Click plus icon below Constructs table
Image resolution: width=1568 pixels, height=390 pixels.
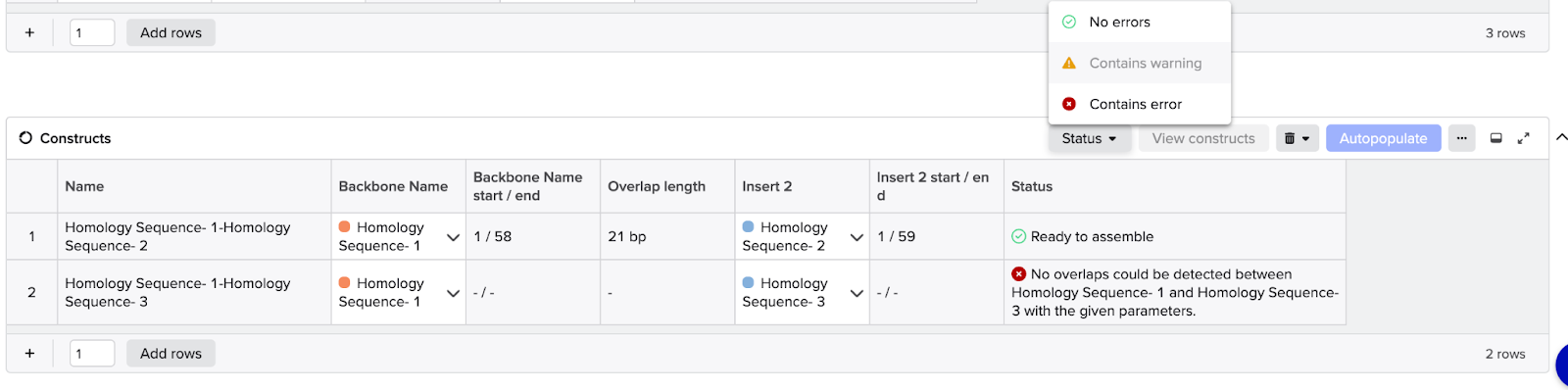click(29, 354)
